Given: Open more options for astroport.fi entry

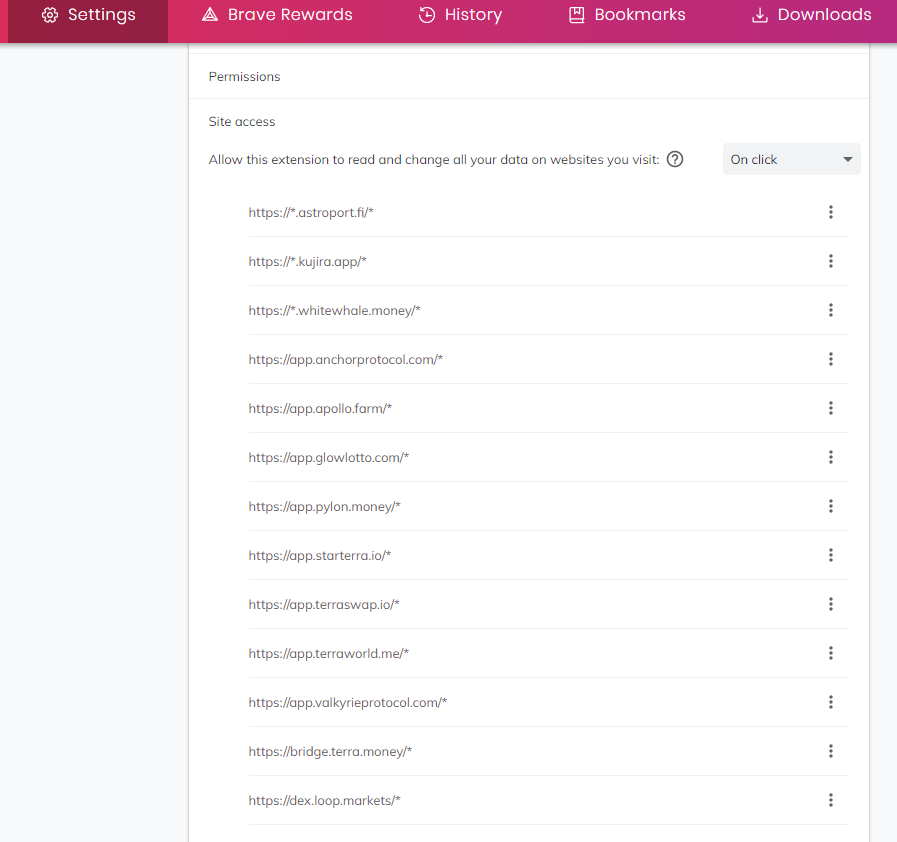Looking at the screenshot, I should pos(831,212).
